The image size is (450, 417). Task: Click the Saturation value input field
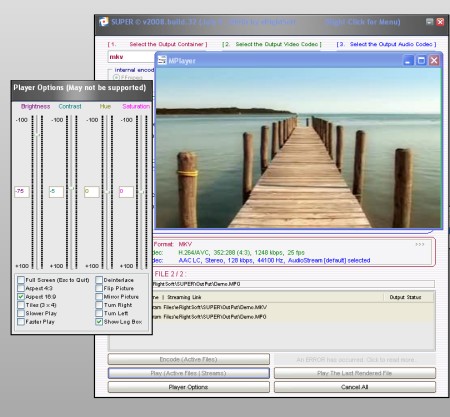126,192
